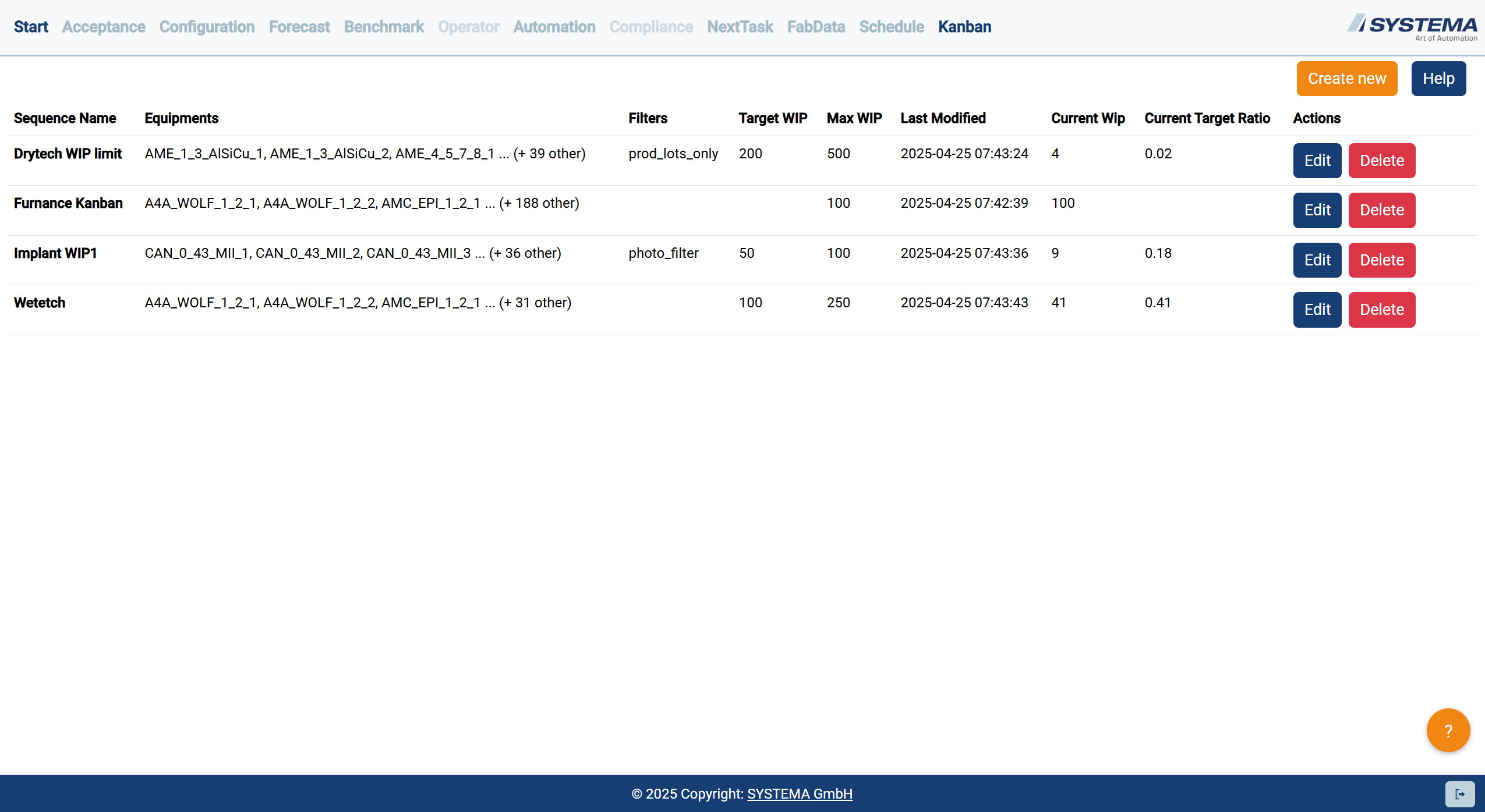Click the prod_lots_only filter cell
Screen dimensions: 1485x812
673,154
